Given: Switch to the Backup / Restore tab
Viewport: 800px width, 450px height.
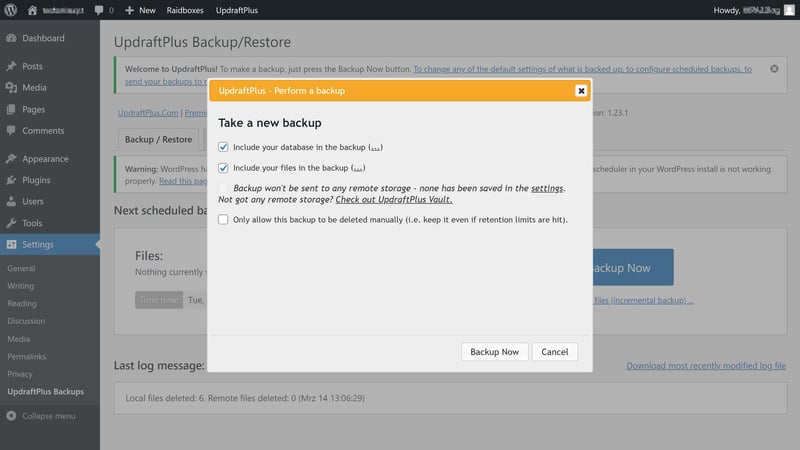Looking at the screenshot, I should tap(158, 140).
